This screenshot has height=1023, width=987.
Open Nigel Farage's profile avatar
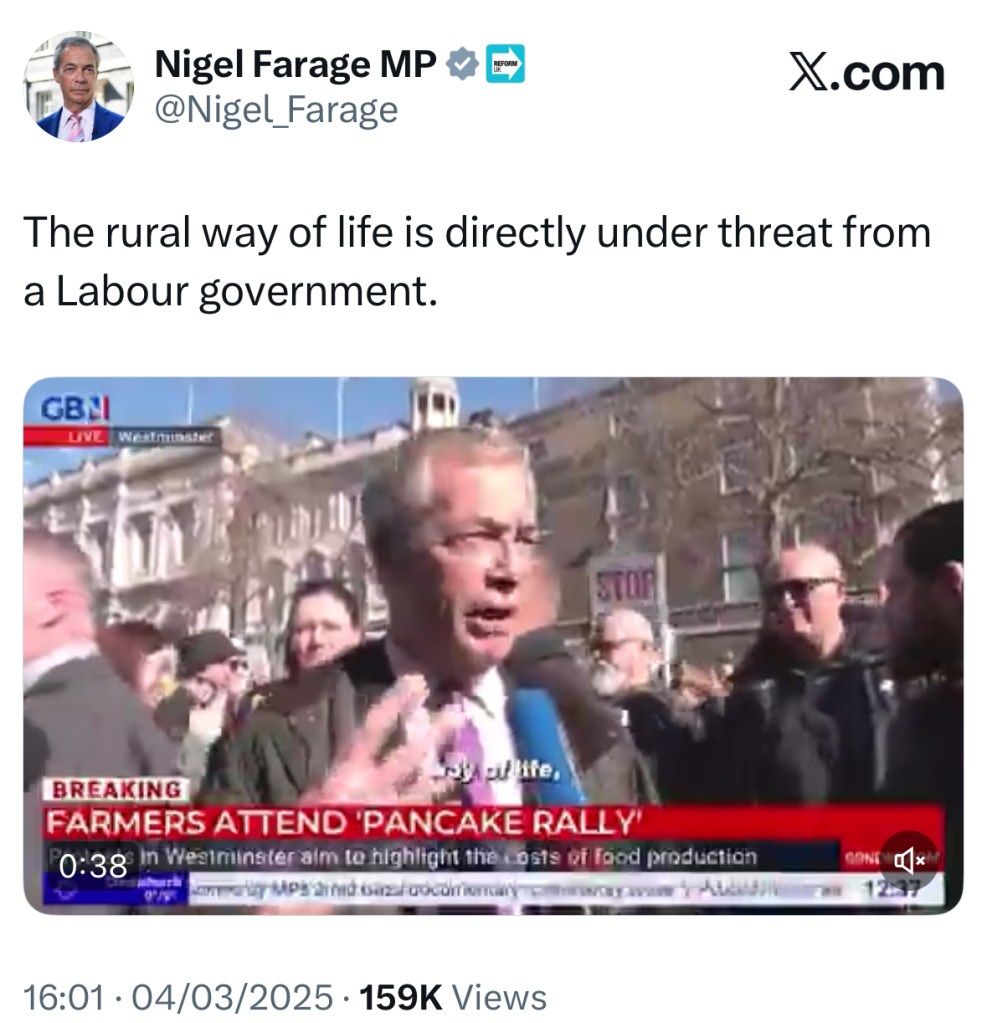79,86
